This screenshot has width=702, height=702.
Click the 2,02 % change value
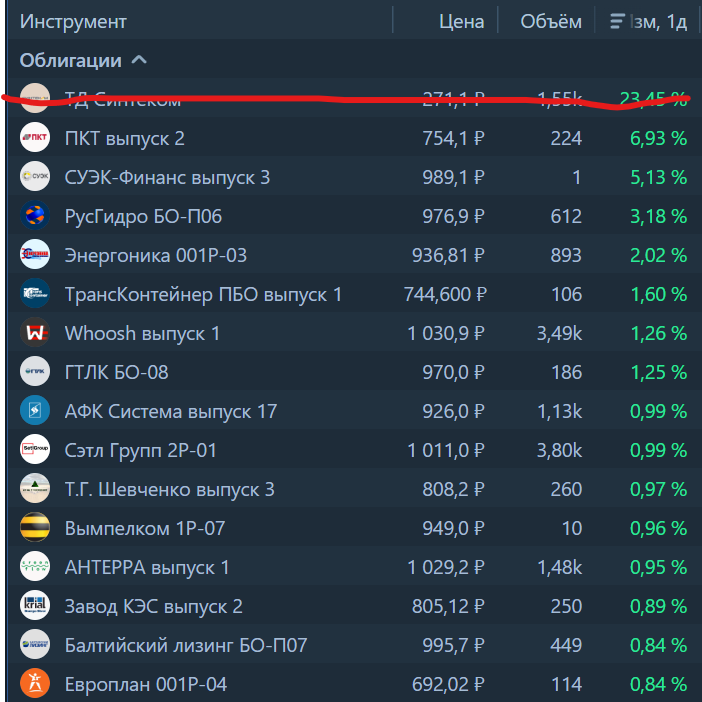659,255
